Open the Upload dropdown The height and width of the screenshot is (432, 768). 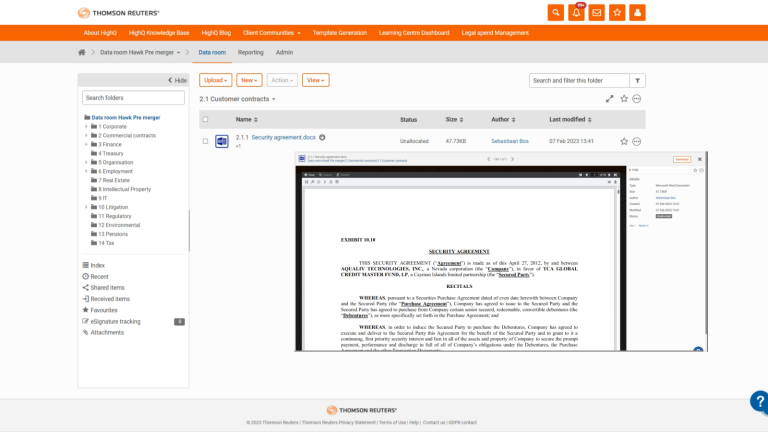pos(215,80)
